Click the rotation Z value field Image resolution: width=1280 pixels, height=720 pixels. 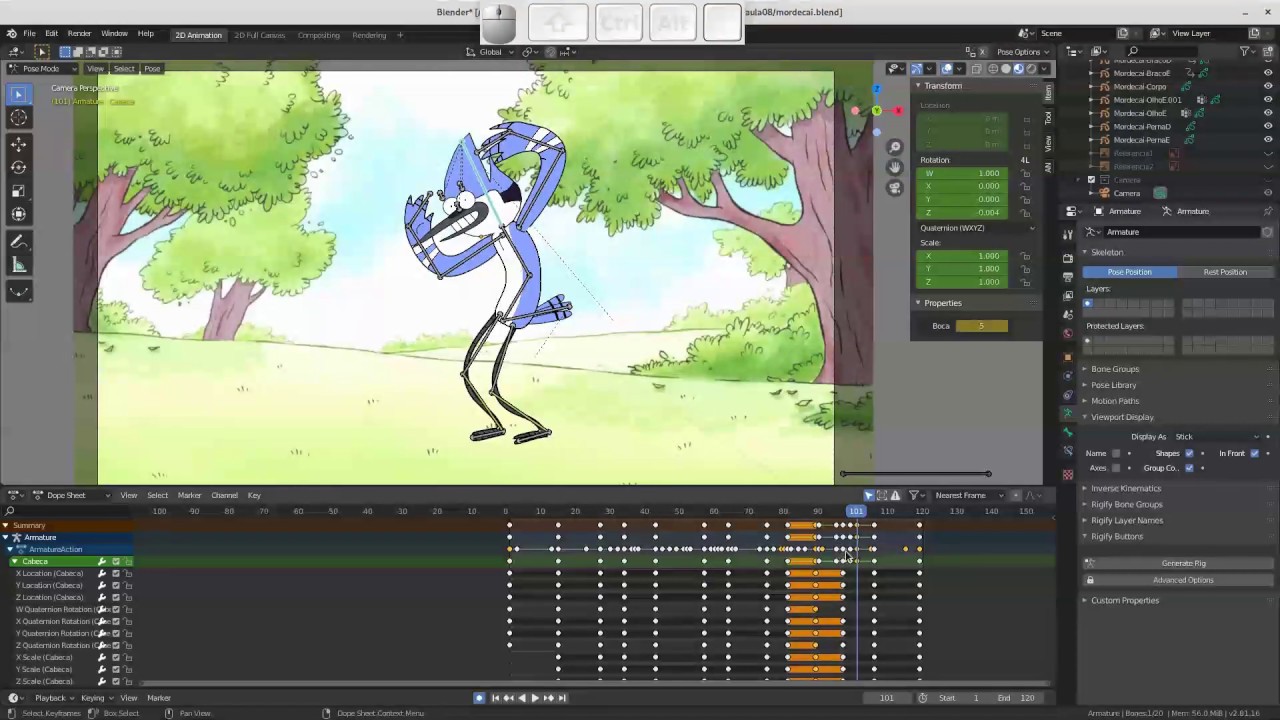coord(961,213)
